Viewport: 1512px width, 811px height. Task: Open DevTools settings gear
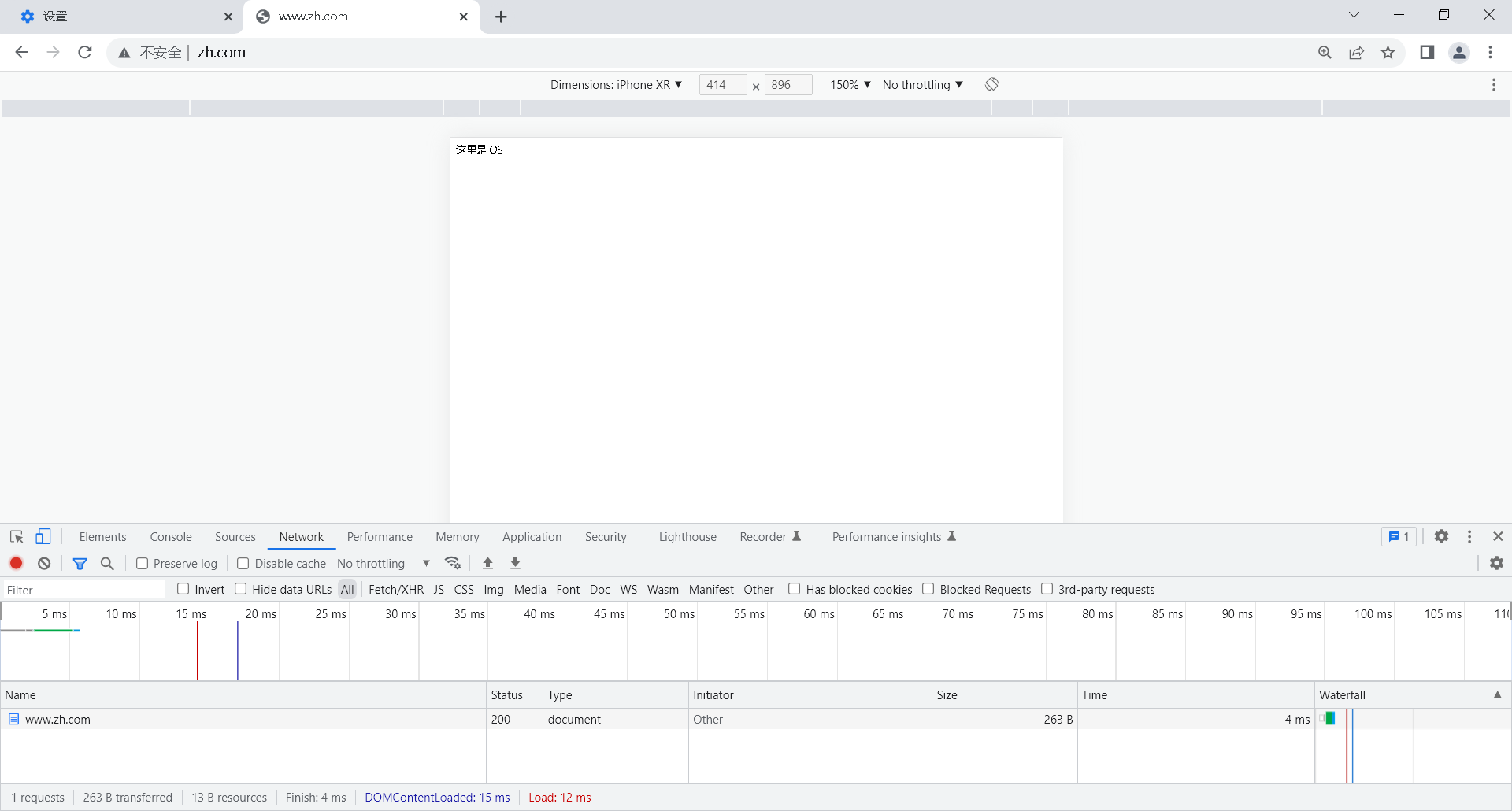coord(1441,536)
